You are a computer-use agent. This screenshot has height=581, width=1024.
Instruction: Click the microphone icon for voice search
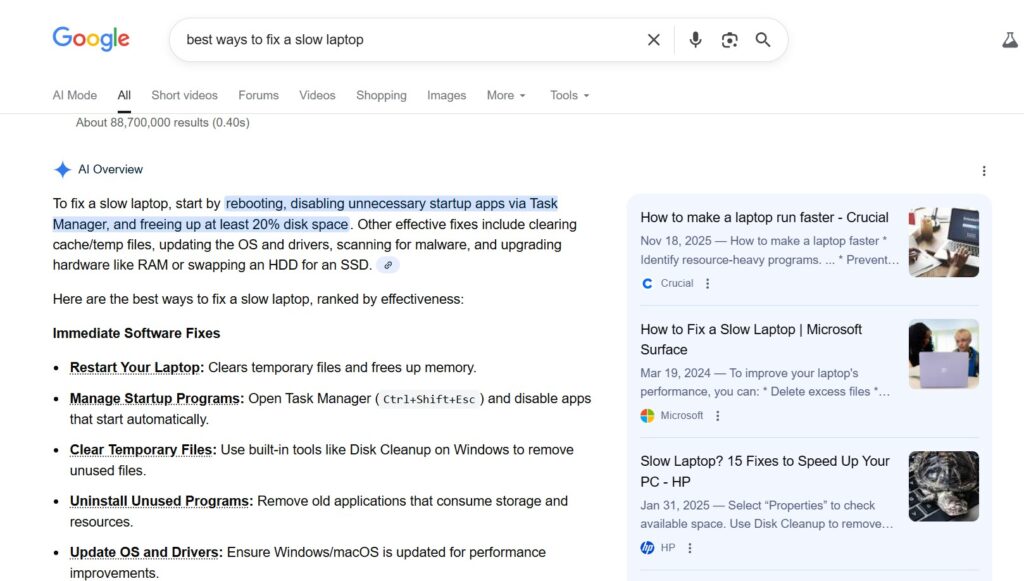pos(695,39)
